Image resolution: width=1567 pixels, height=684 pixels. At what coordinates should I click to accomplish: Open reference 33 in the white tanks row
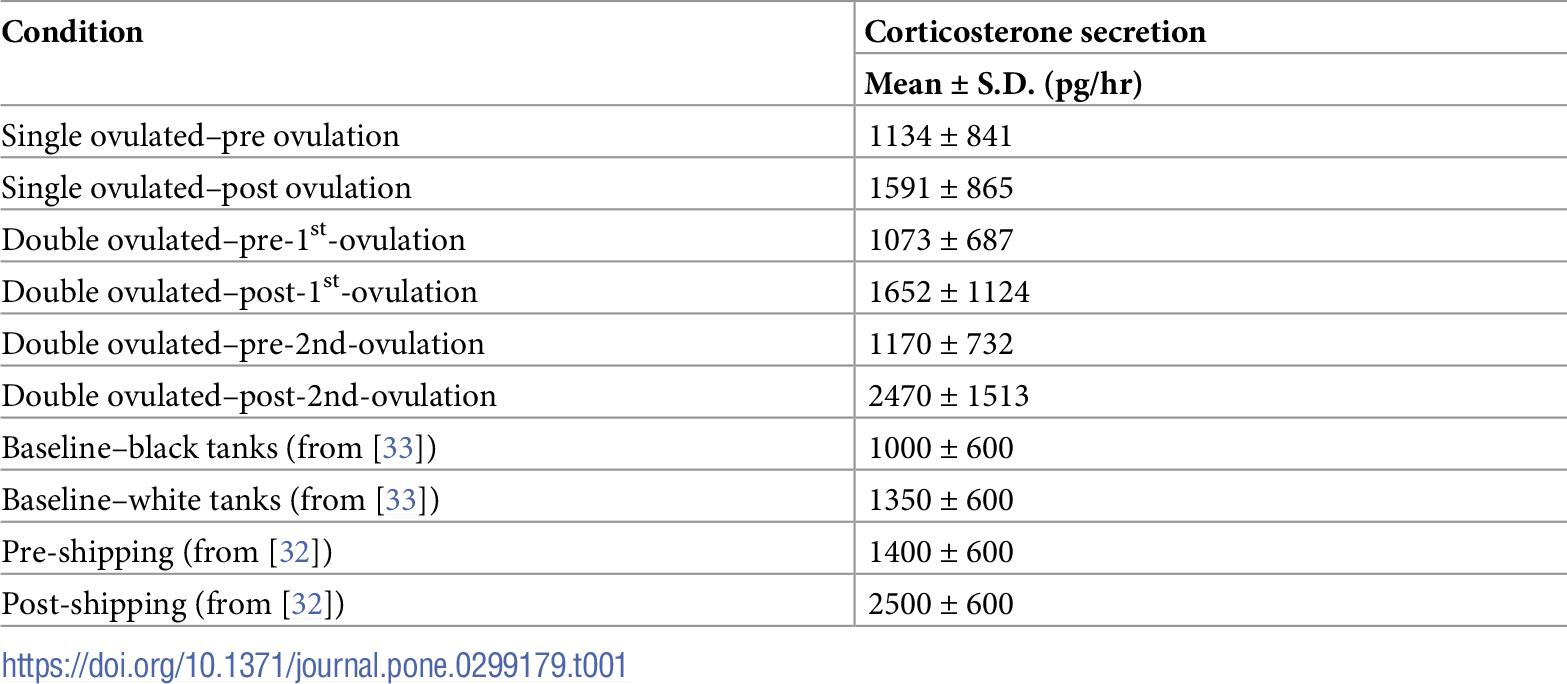pos(400,500)
